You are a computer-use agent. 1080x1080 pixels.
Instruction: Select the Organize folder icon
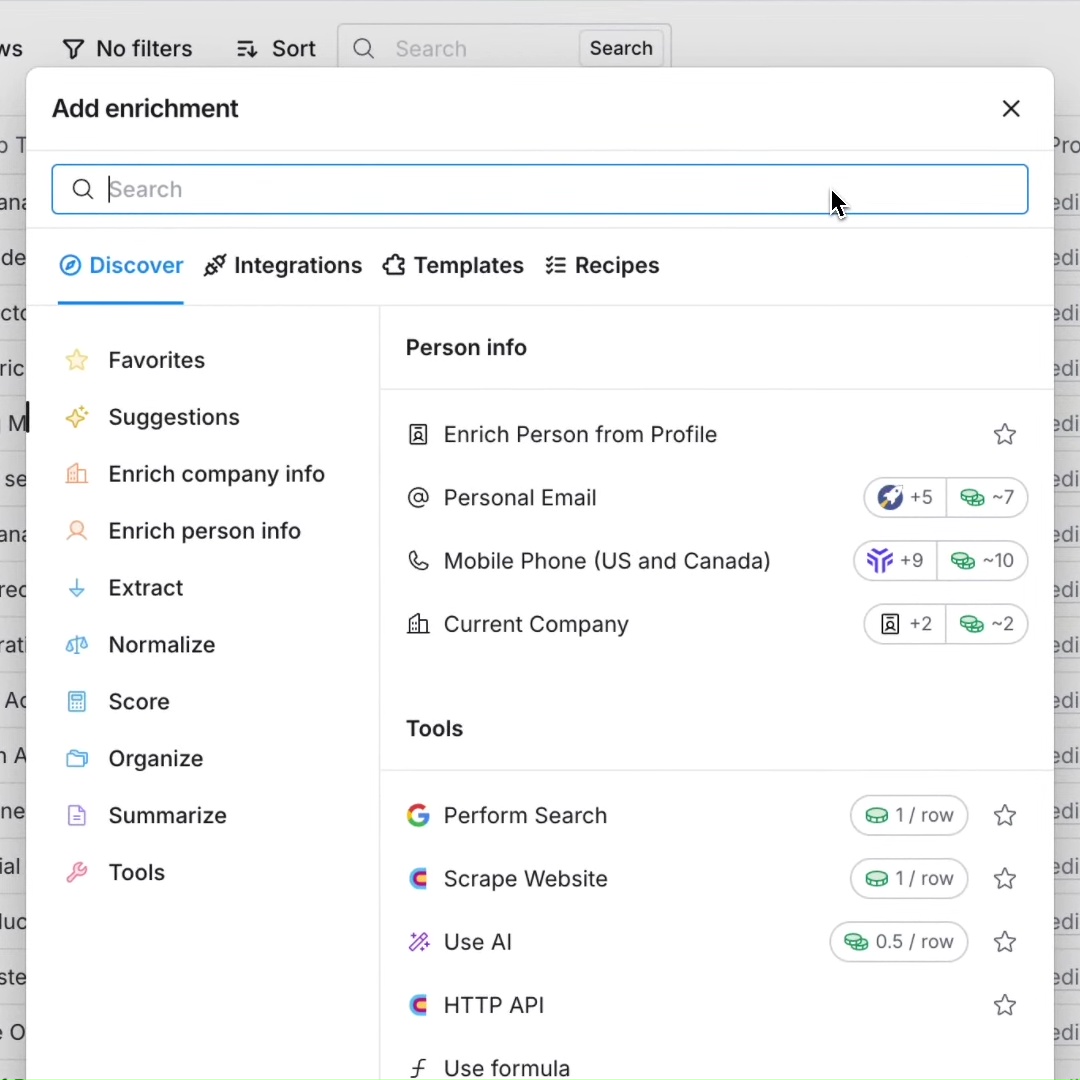click(x=77, y=759)
